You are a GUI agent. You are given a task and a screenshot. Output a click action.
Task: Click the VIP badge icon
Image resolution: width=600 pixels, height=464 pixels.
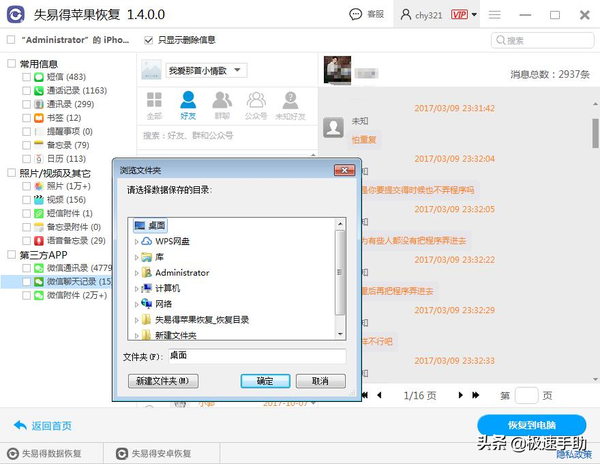tap(459, 15)
